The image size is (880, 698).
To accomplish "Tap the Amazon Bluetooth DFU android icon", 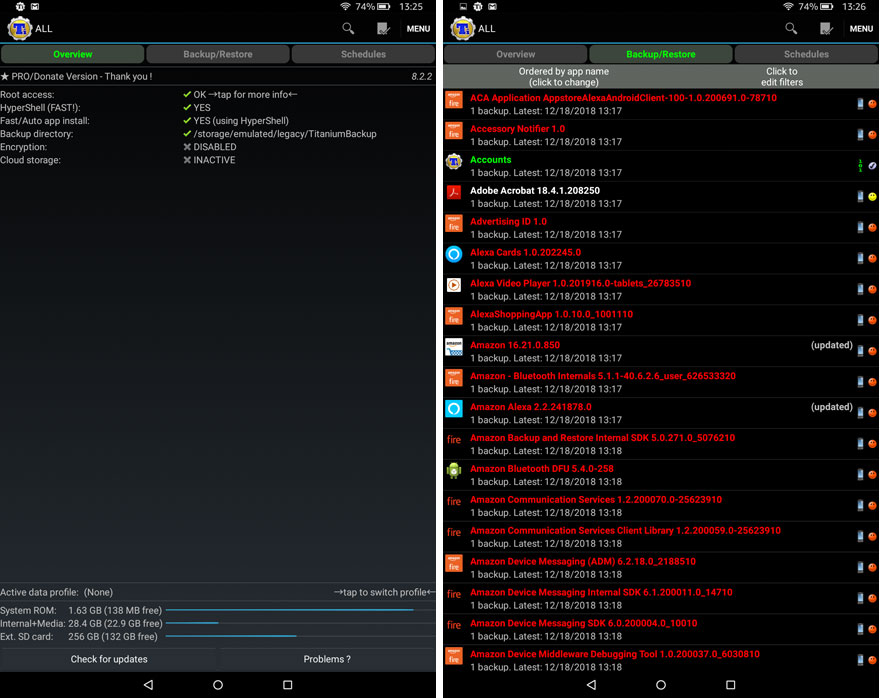I will (454, 470).
